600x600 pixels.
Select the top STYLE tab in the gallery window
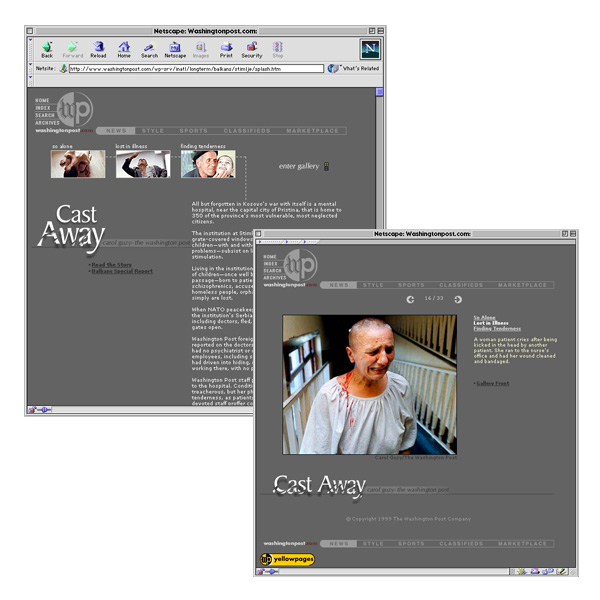[x=373, y=285]
